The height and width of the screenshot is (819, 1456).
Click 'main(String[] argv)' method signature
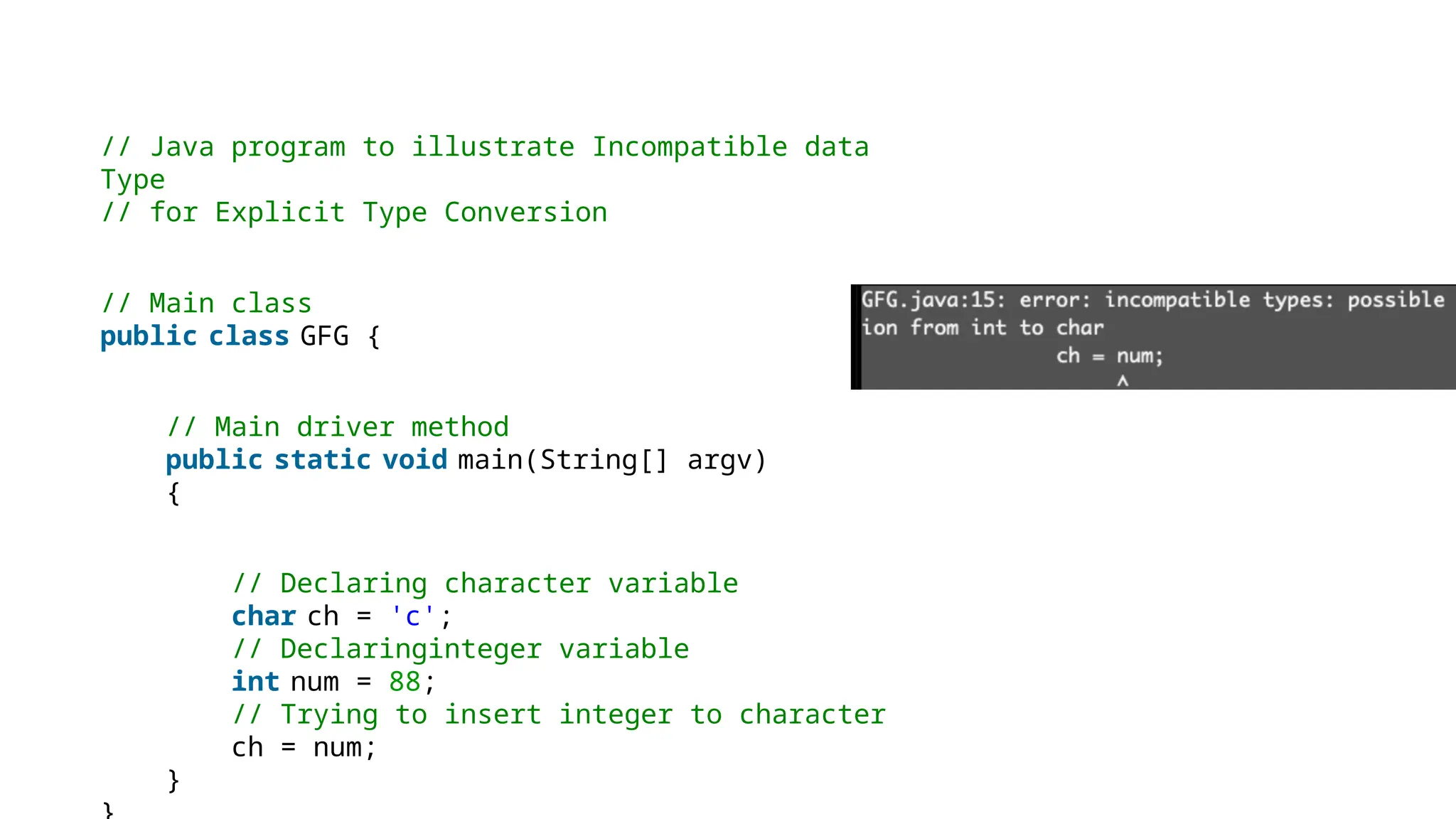[611, 460]
